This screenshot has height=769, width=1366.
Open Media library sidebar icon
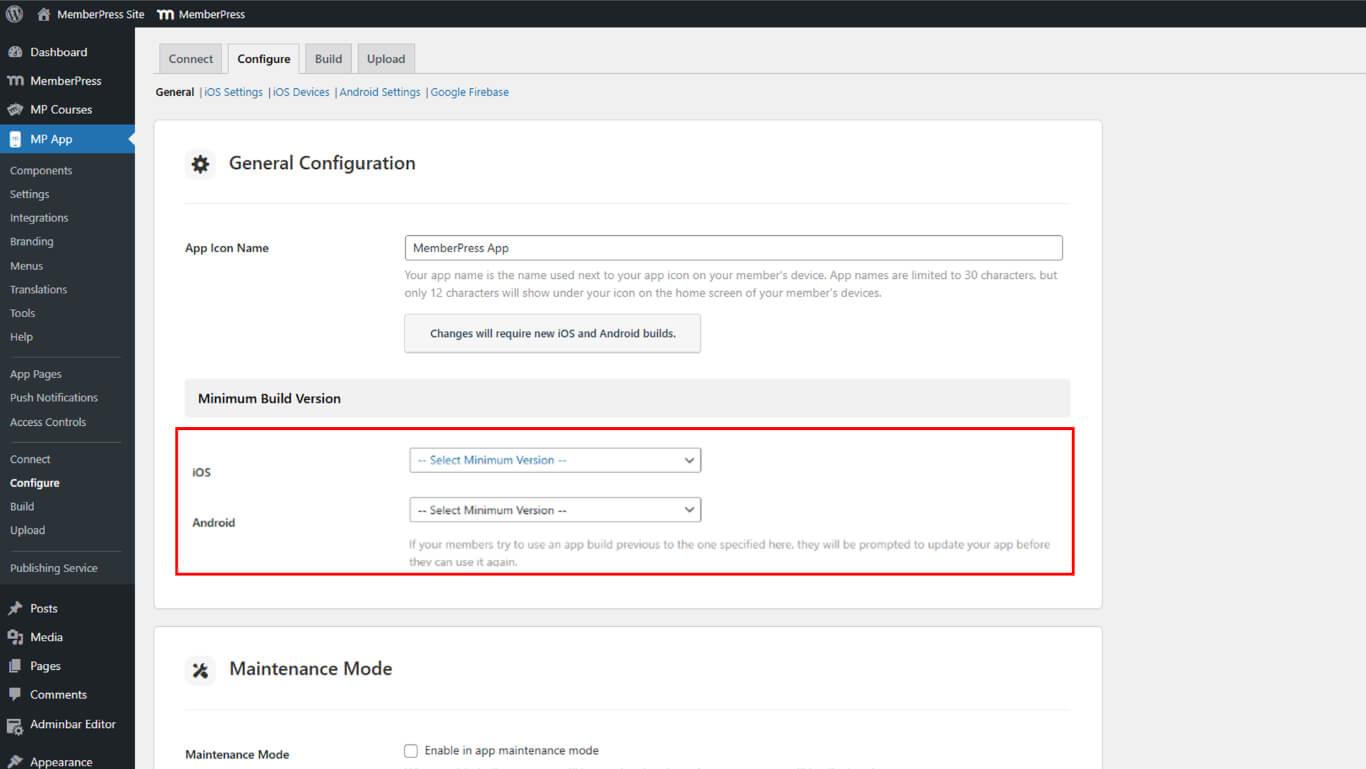tap(15, 637)
